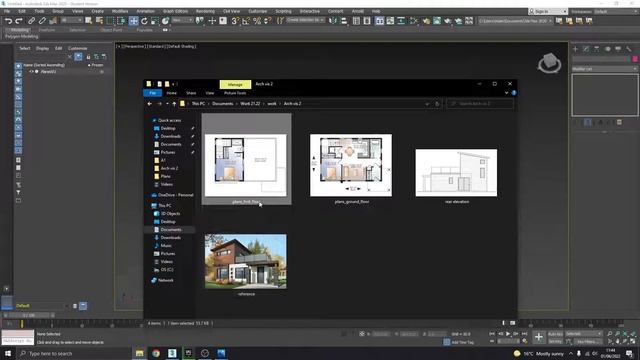Click the ViewCube in the viewport
This screenshot has height=360, width=640.
point(549,62)
